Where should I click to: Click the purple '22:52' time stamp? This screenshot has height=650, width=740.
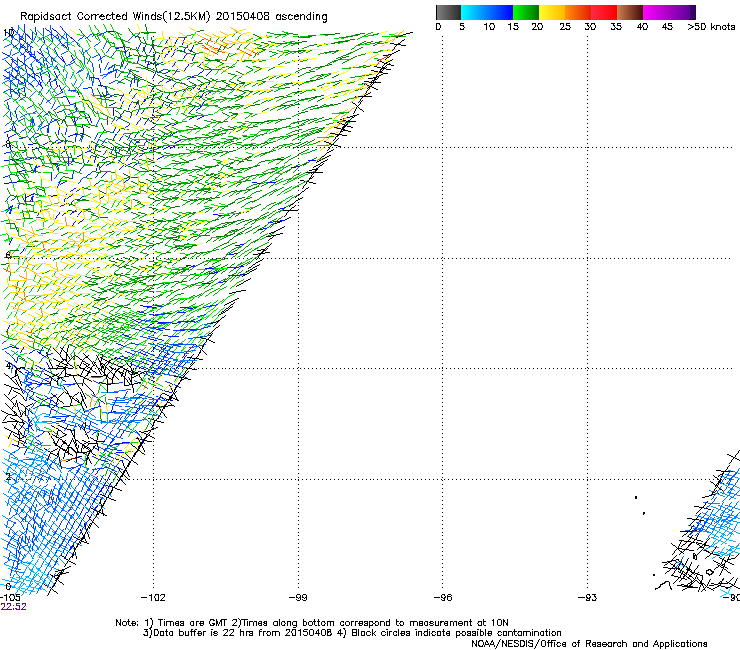[x=13, y=607]
